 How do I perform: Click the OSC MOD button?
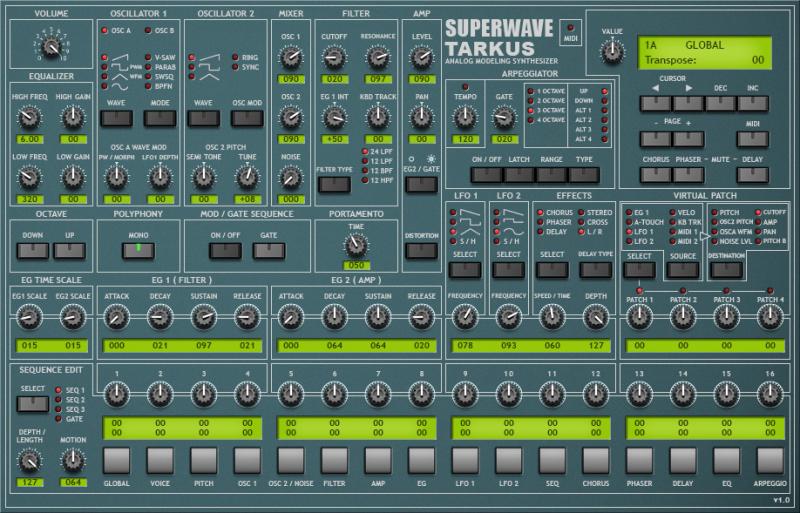click(247, 118)
